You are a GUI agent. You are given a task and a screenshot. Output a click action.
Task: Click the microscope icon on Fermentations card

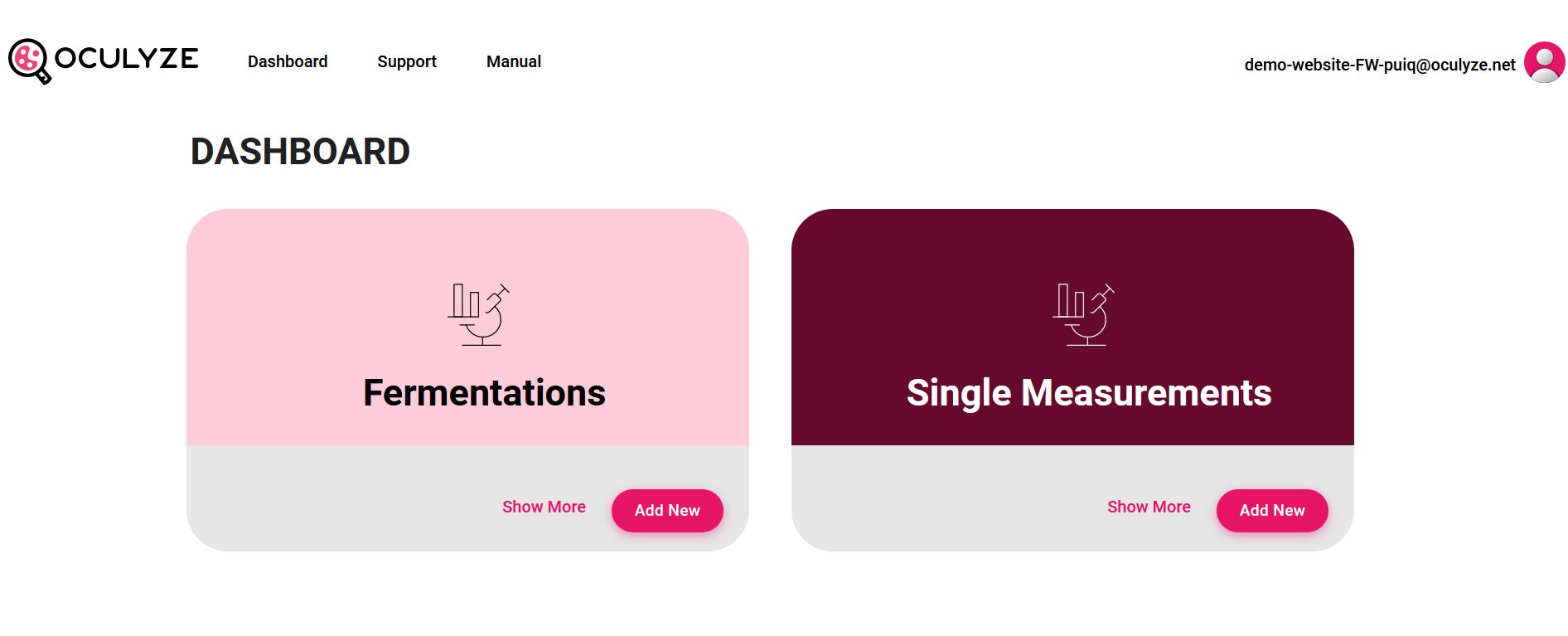(x=479, y=314)
